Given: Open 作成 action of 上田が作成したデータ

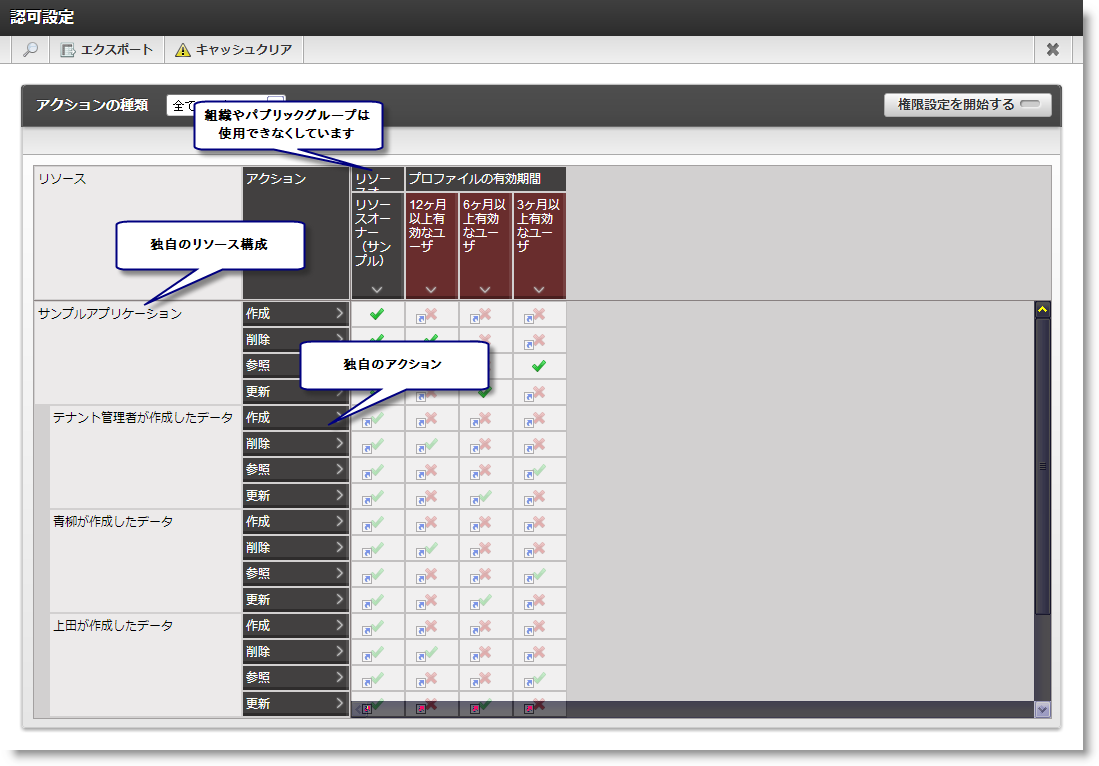Looking at the screenshot, I should coord(296,626).
